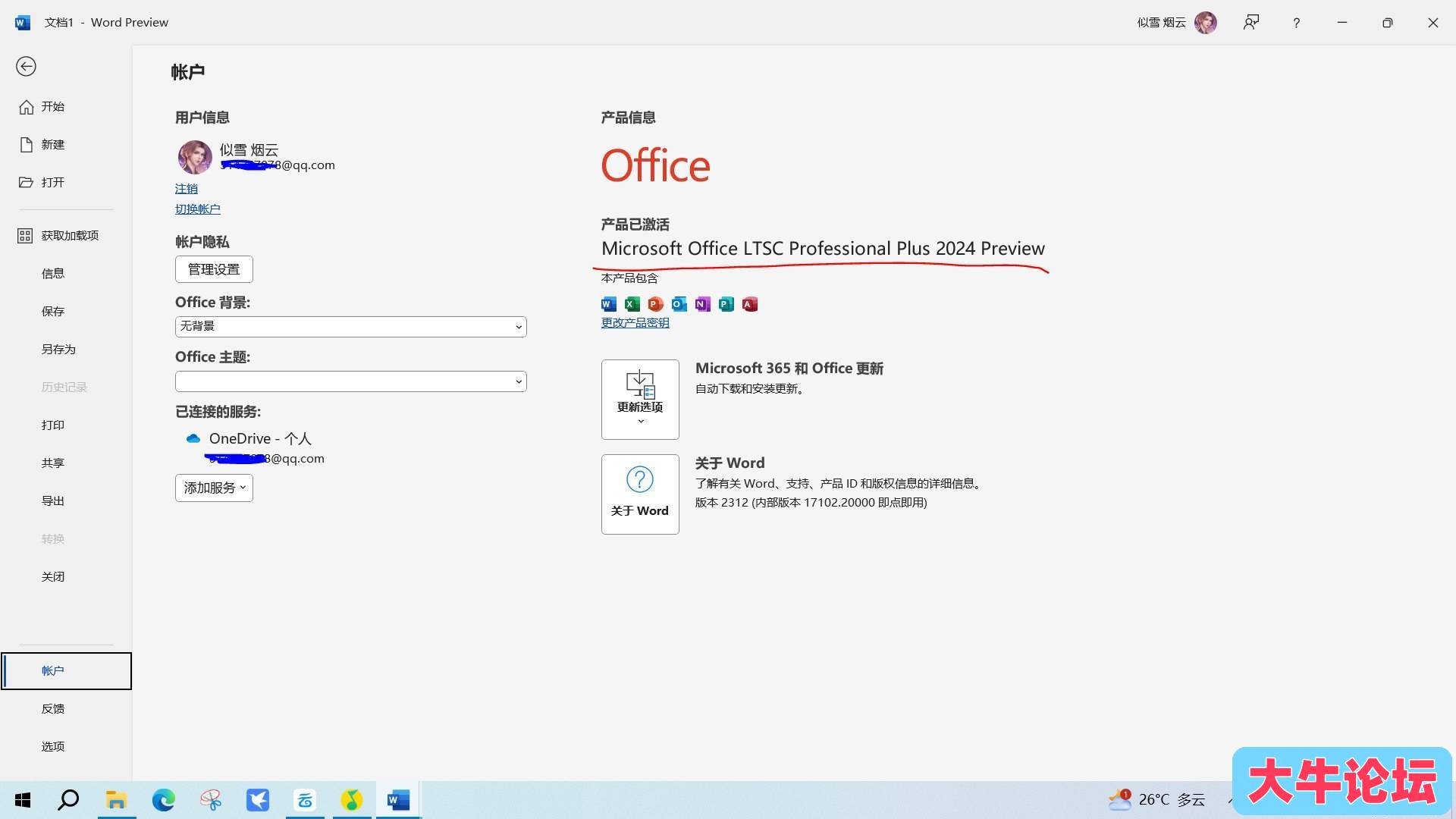Click the Word product icon under 本产品包含

[x=609, y=305]
